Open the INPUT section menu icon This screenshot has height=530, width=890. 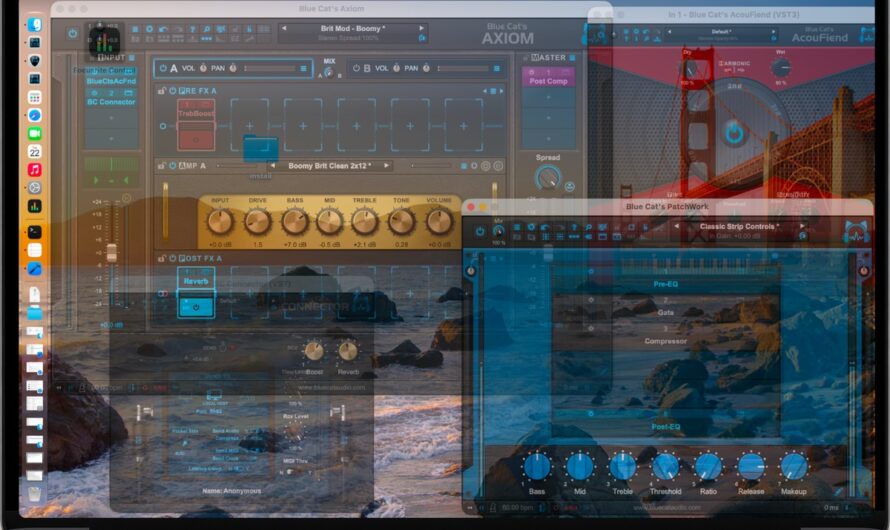click(x=132, y=58)
